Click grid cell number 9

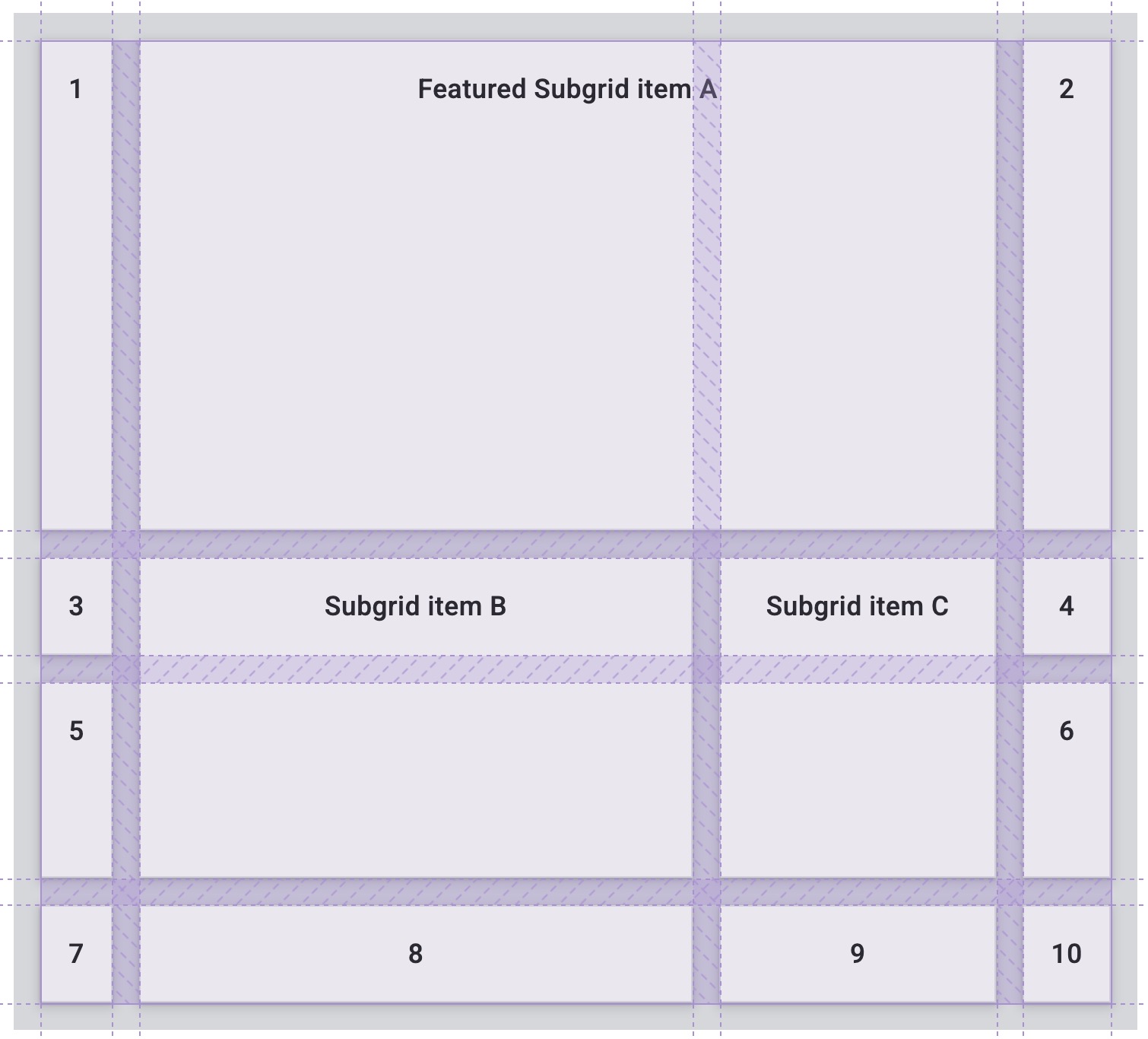coord(857,954)
